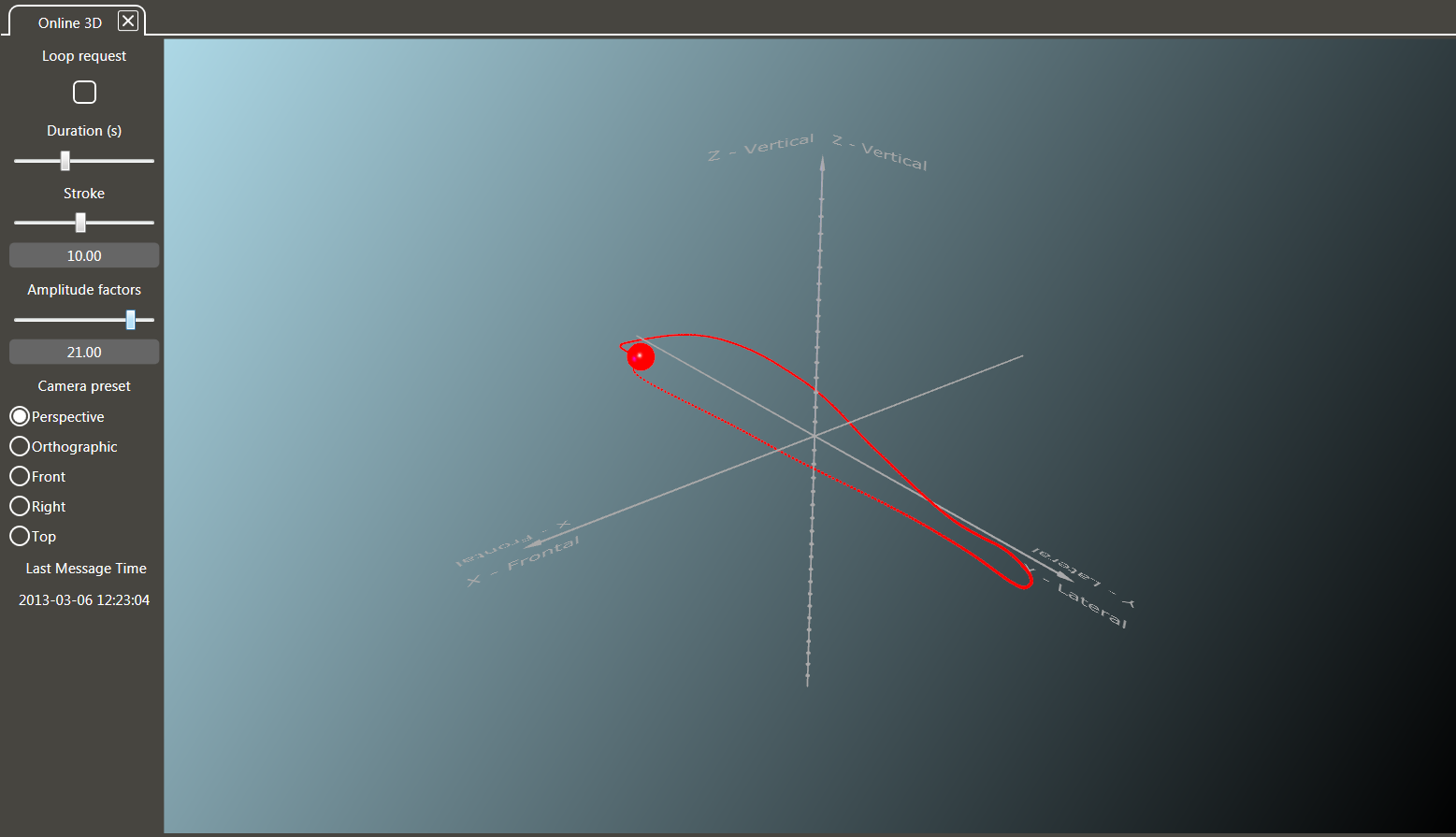Switch to the Front camera view
The height and width of the screenshot is (837, 1456).
coord(19,476)
